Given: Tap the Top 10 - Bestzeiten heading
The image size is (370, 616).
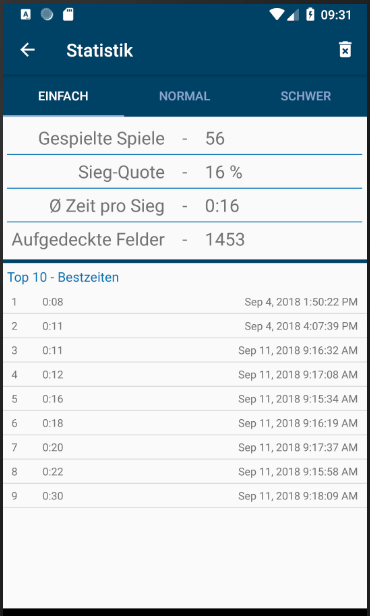Looking at the screenshot, I should pyautogui.click(x=63, y=277).
